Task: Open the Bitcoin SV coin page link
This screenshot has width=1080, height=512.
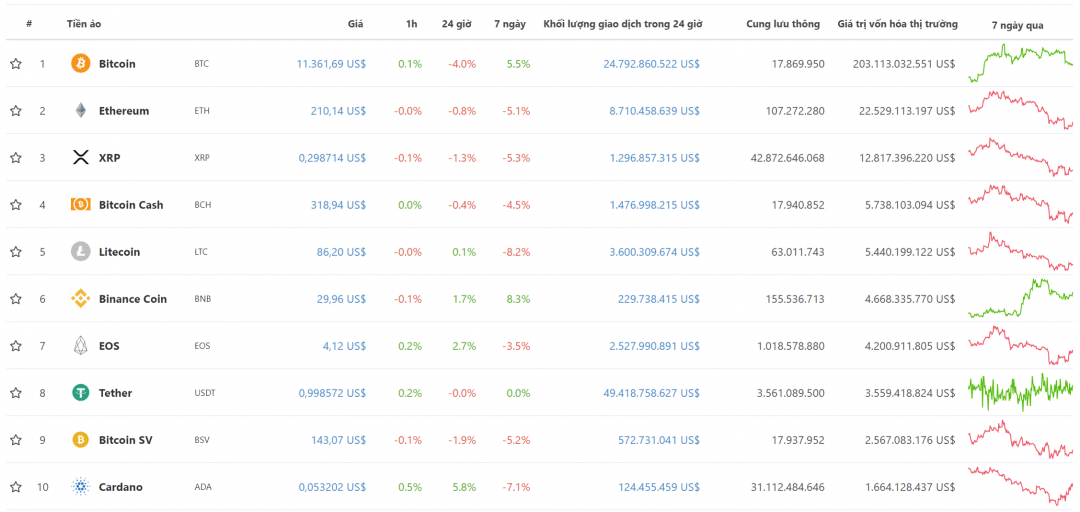Action: [x=125, y=440]
